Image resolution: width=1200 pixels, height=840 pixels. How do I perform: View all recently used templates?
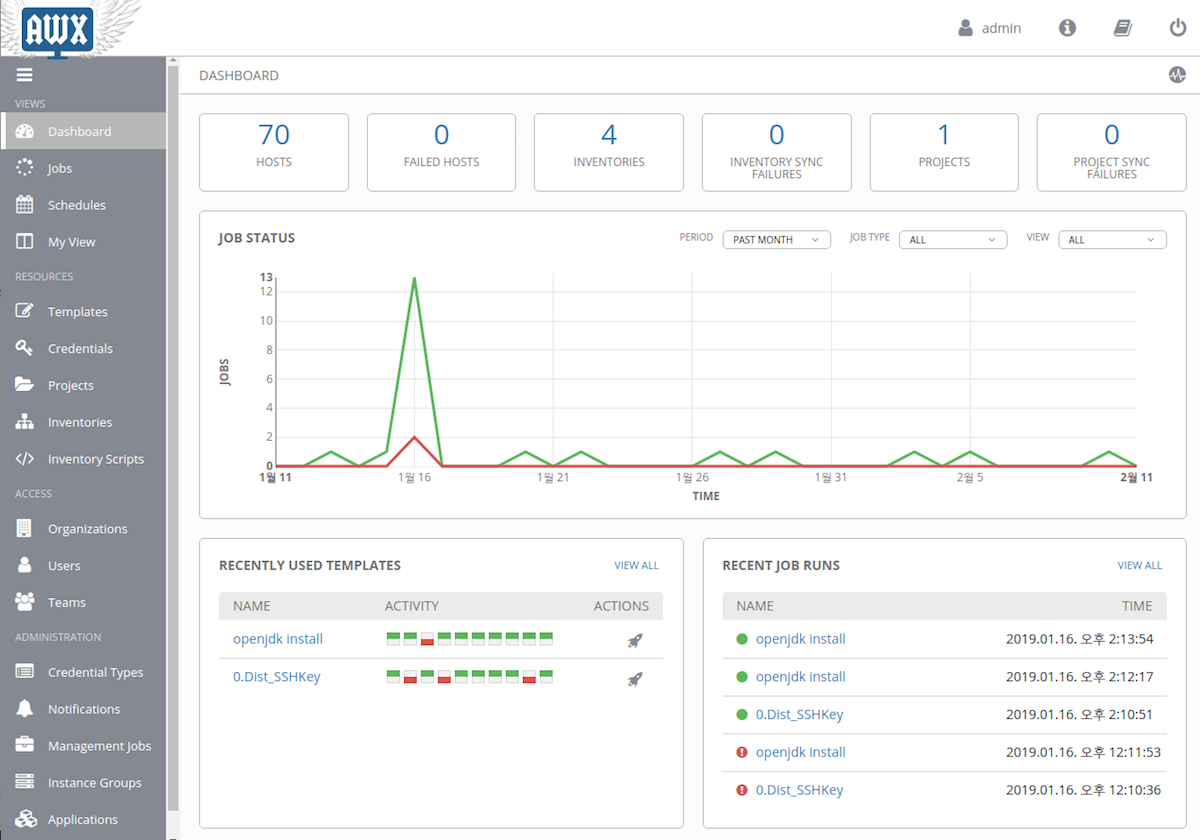(636, 565)
